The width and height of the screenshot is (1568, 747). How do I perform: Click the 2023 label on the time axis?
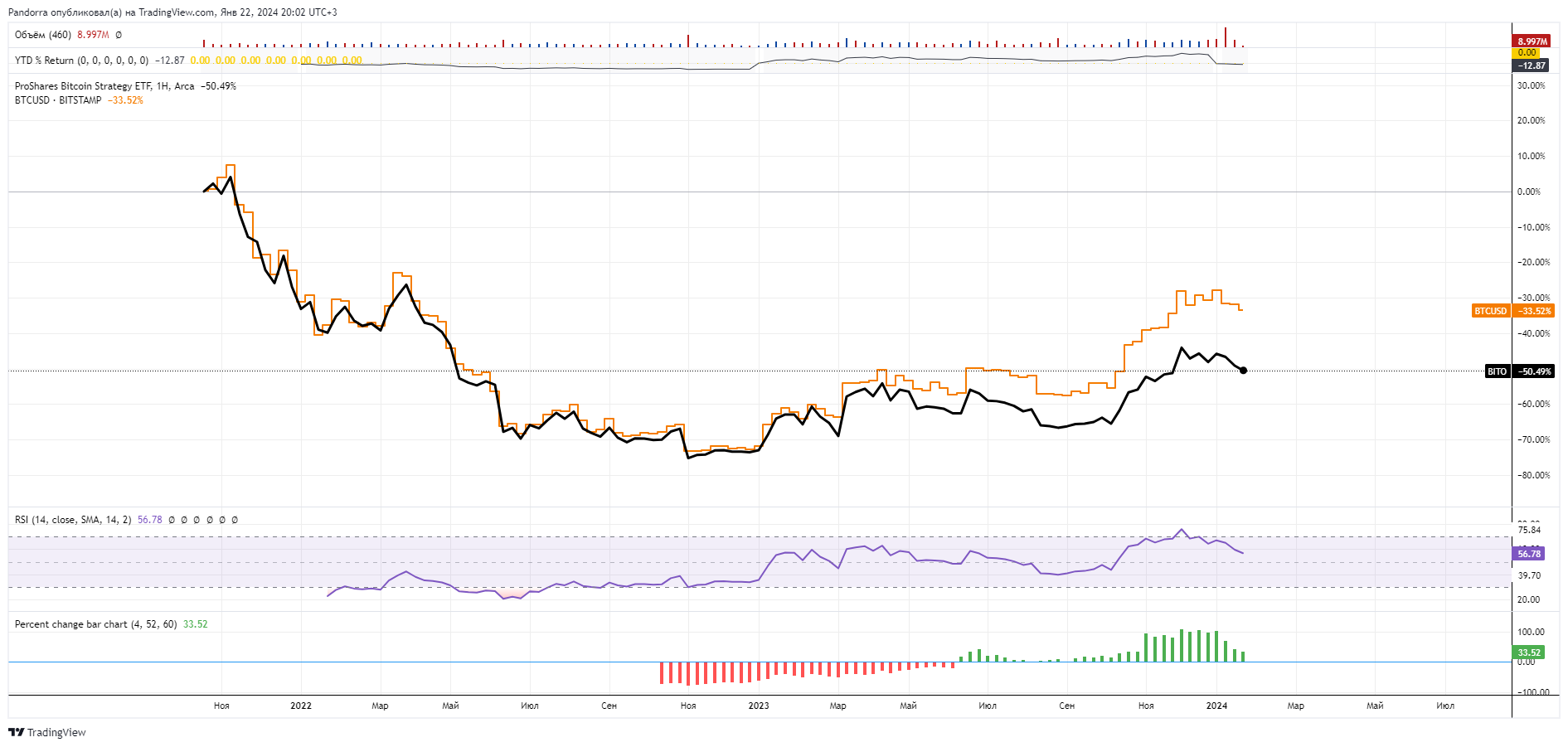(x=759, y=706)
